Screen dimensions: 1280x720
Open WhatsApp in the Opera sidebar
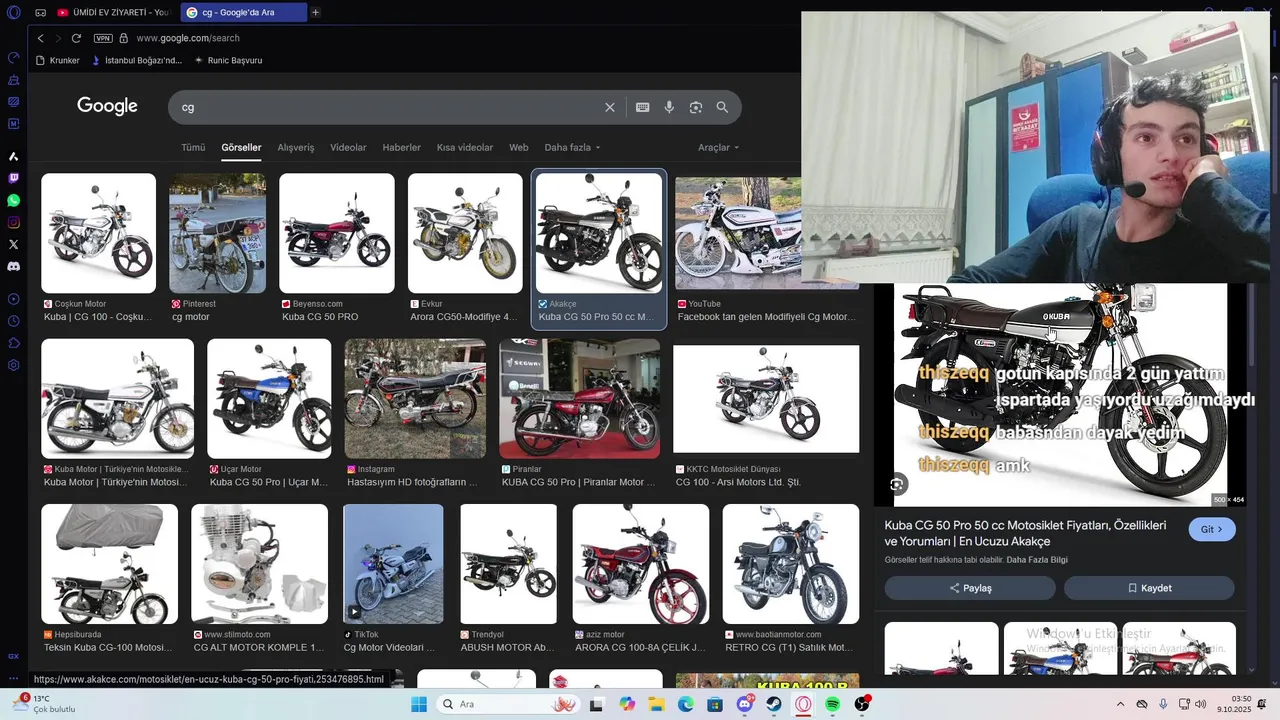pyautogui.click(x=13, y=200)
